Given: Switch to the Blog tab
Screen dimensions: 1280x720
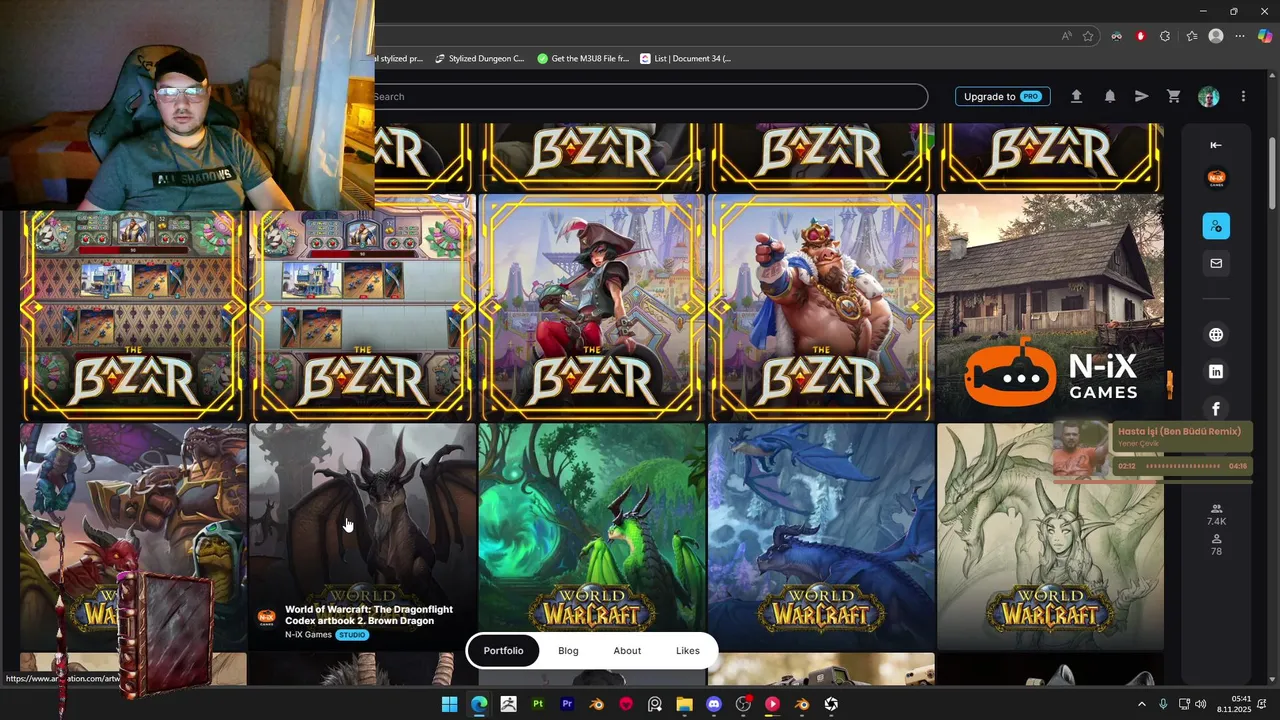Looking at the screenshot, I should tap(568, 651).
